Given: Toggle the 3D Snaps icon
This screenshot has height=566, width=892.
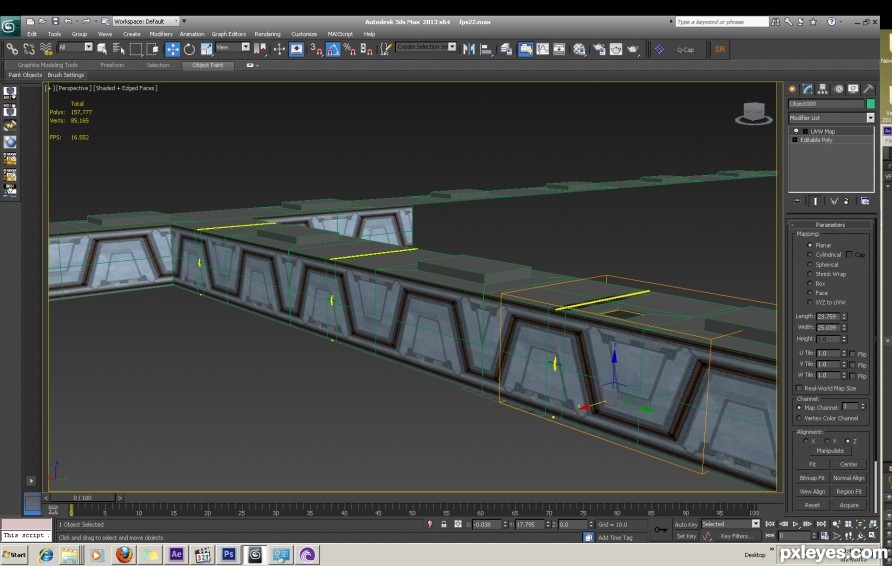Looking at the screenshot, I should click(316, 49).
